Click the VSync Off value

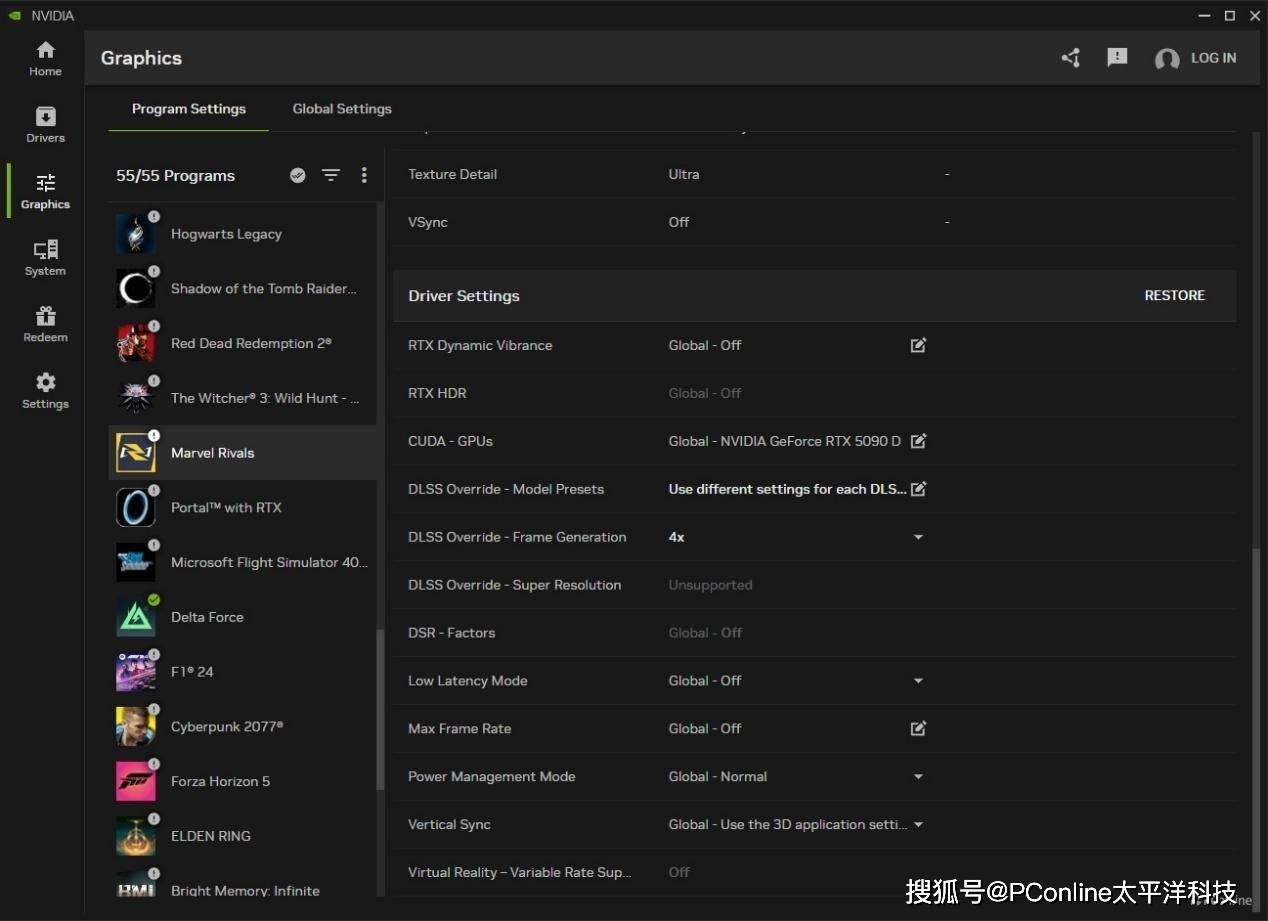(679, 222)
